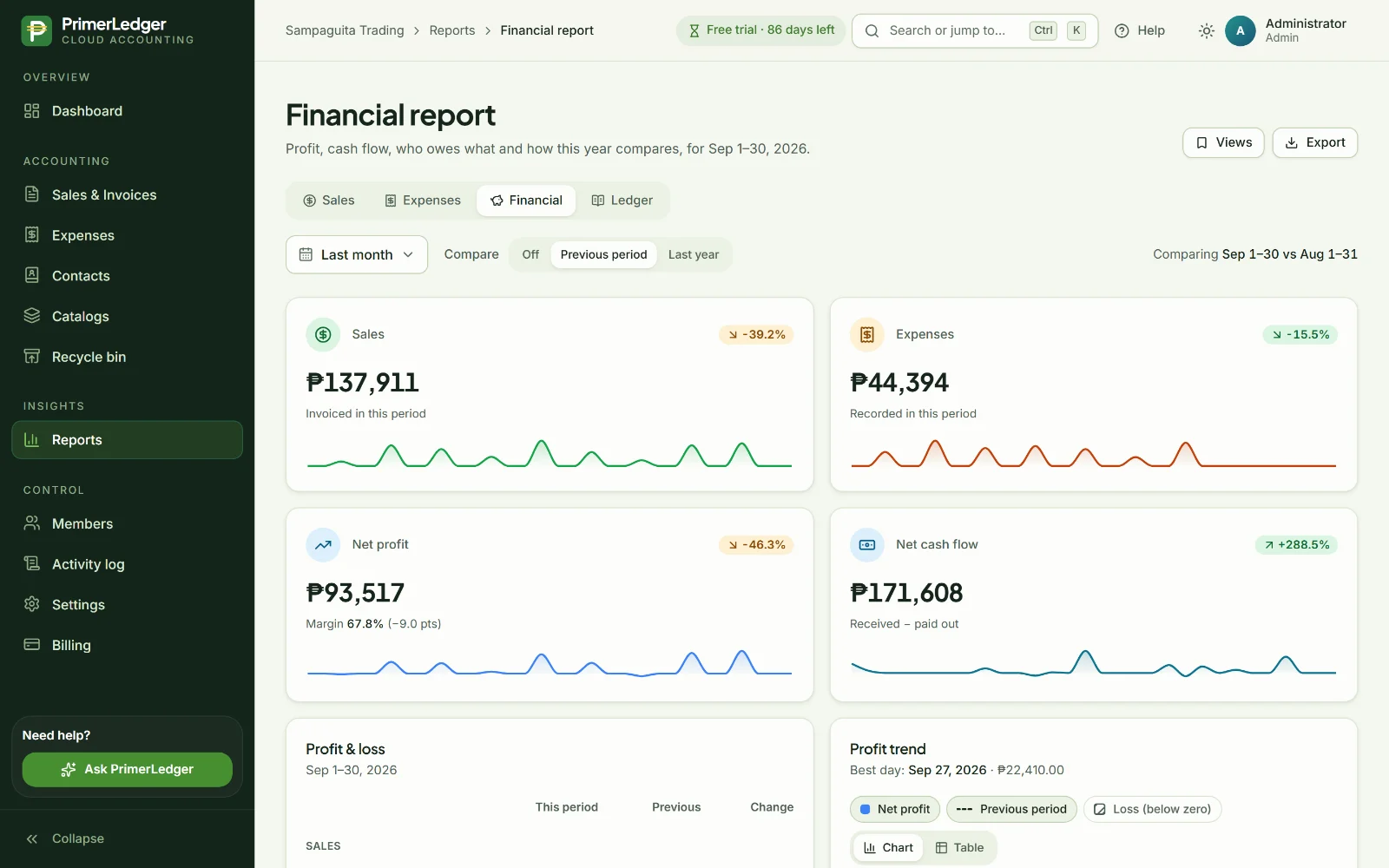Select the Financial report tab
This screenshot has width=1389, height=868.
click(x=526, y=201)
